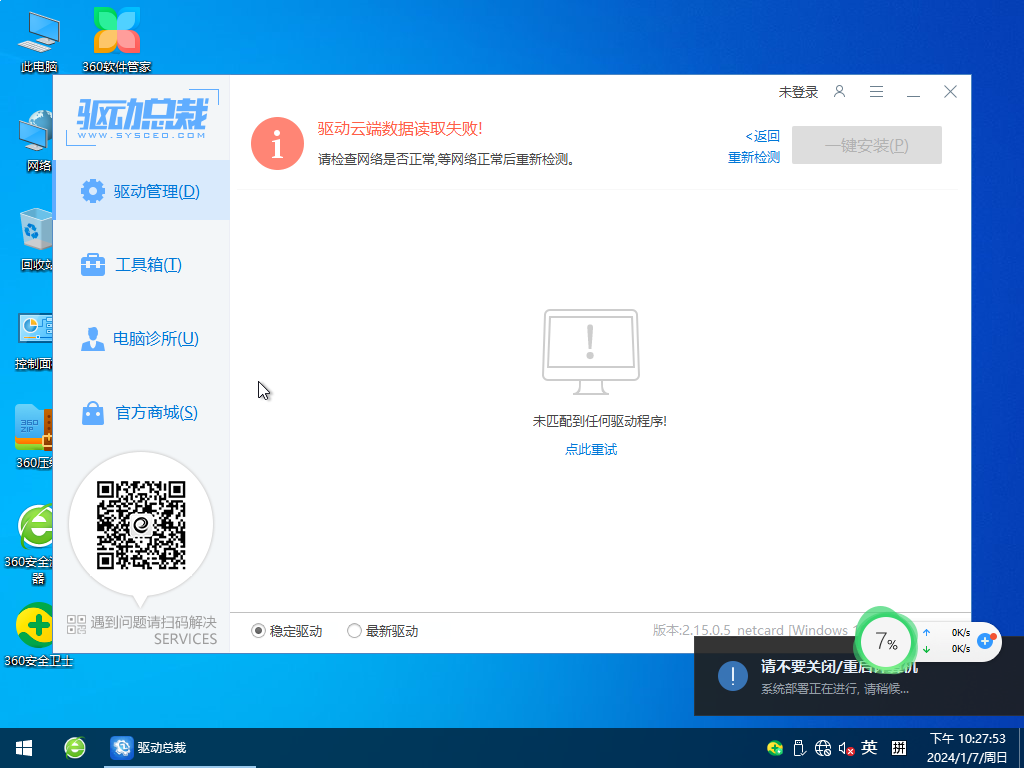Click the 驱动总裁 logo
This screenshot has width=1024, height=768.
(142, 118)
